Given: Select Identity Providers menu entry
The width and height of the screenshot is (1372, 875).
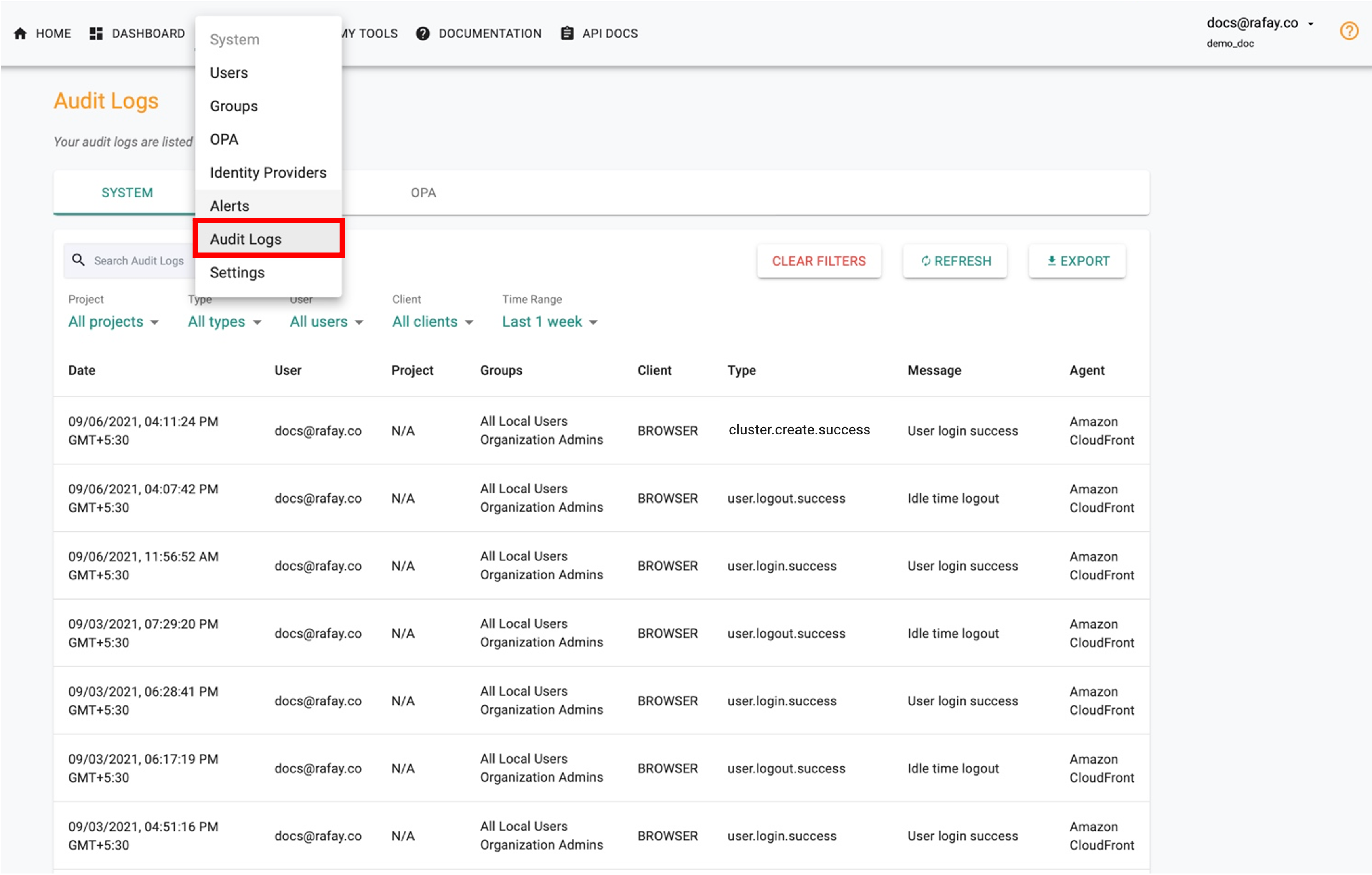Looking at the screenshot, I should 268,172.
